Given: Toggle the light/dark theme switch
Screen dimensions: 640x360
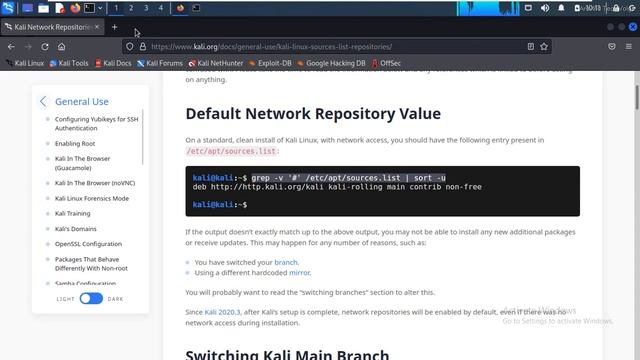Looking at the screenshot, I should pyautogui.click(x=91, y=298).
